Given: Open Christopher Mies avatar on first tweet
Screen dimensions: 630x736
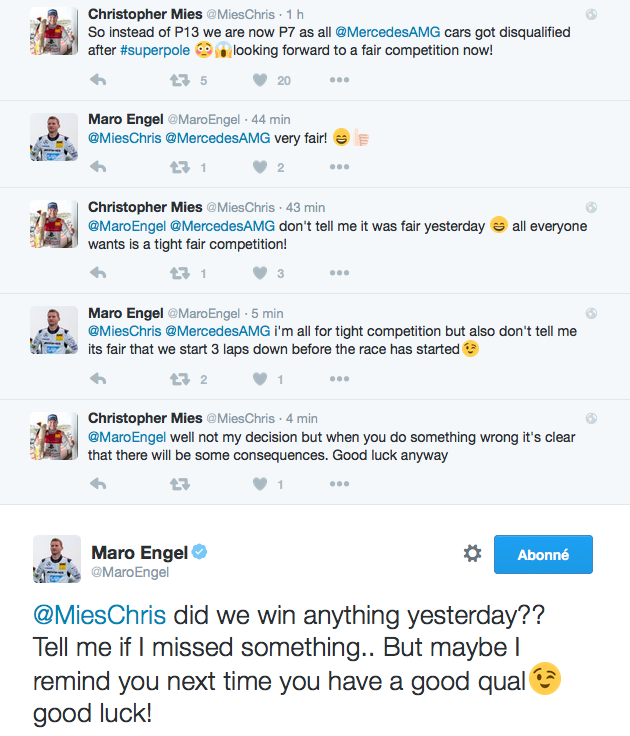Looking at the screenshot, I should click(x=54, y=31).
